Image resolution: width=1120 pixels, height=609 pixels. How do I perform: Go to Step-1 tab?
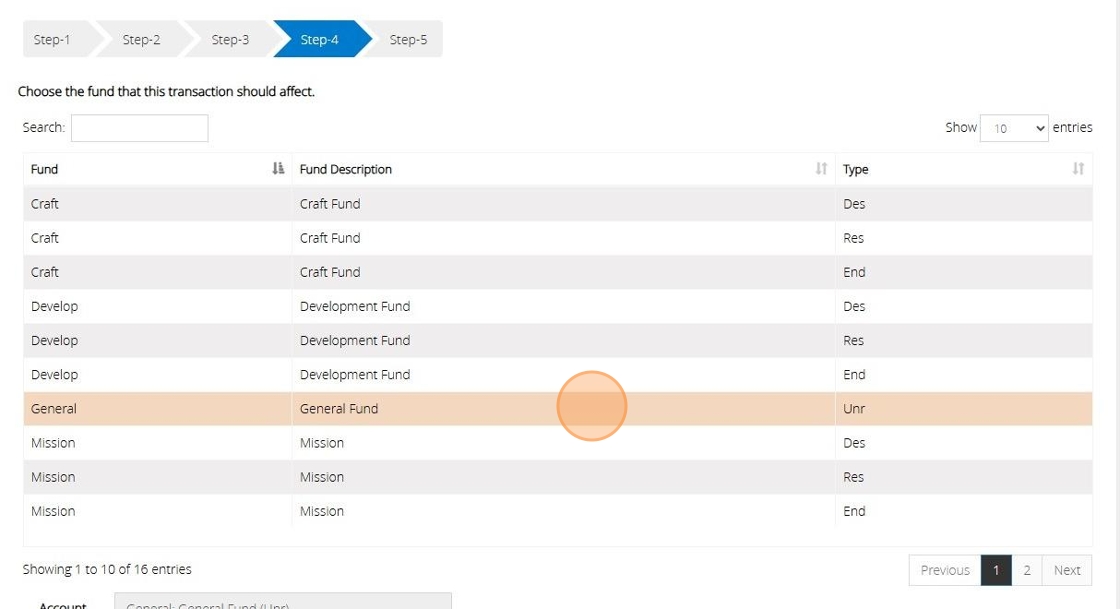(53, 40)
